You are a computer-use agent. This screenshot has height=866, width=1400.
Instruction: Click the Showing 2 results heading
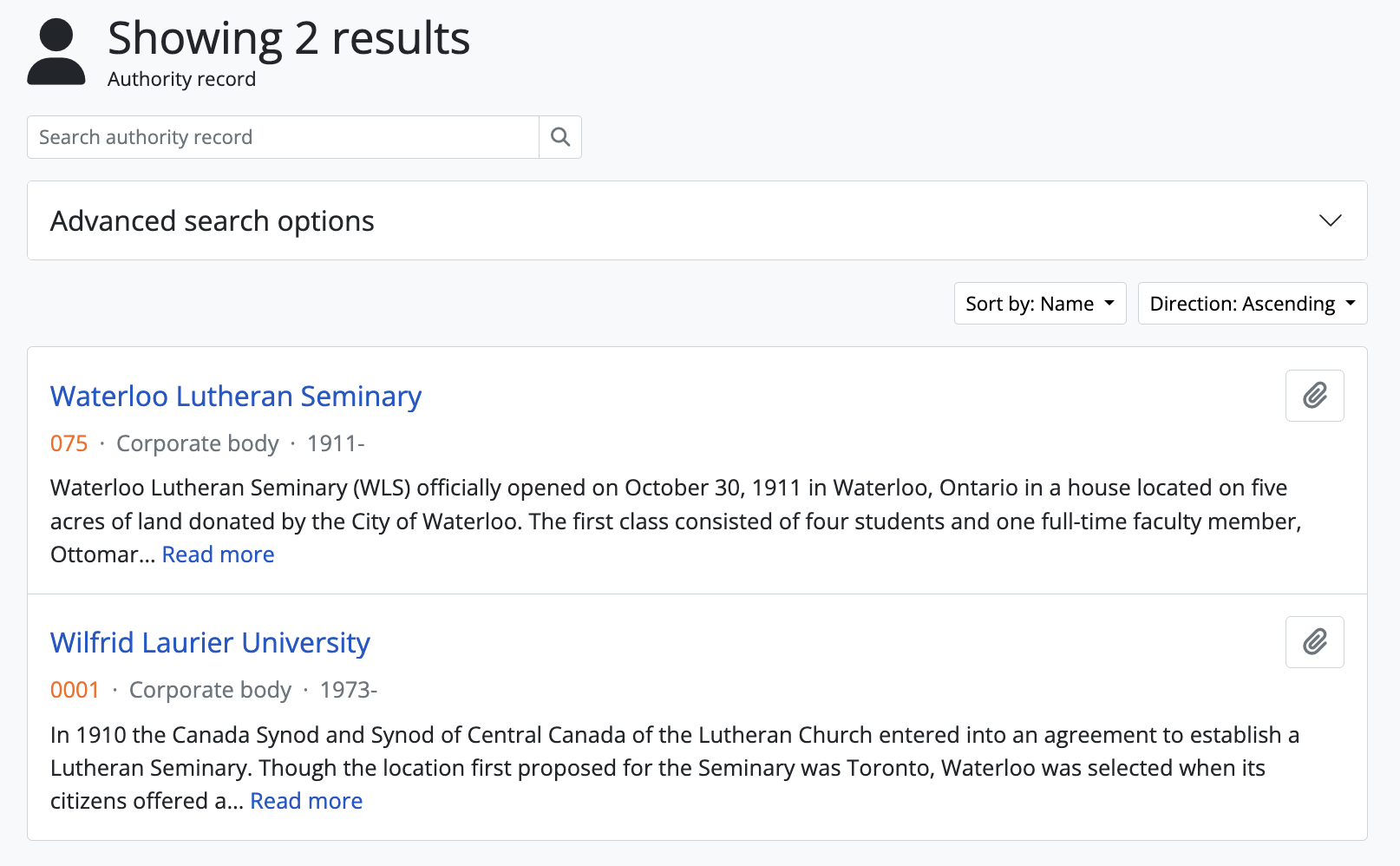289,39
